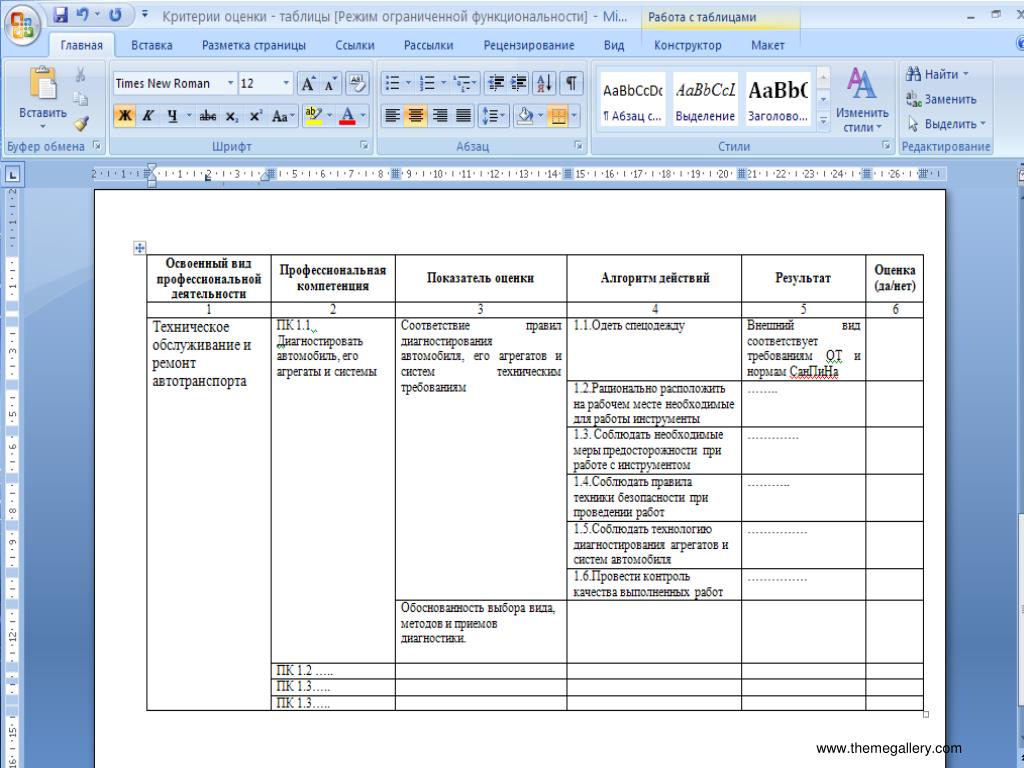
Task: Switch to the Вставка tab
Action: coord(151,45)
